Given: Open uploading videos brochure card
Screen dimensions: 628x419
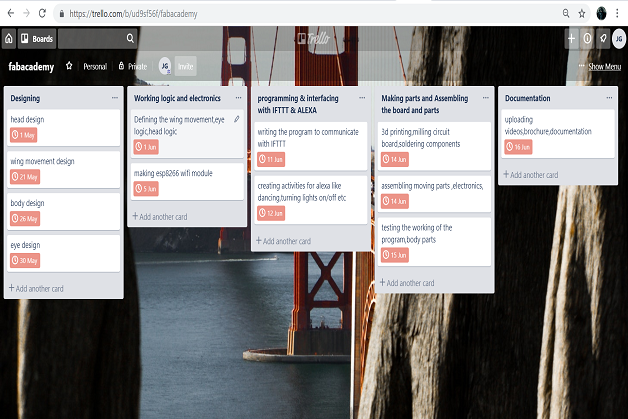Looking at the screenshot, I should (558, 134).
